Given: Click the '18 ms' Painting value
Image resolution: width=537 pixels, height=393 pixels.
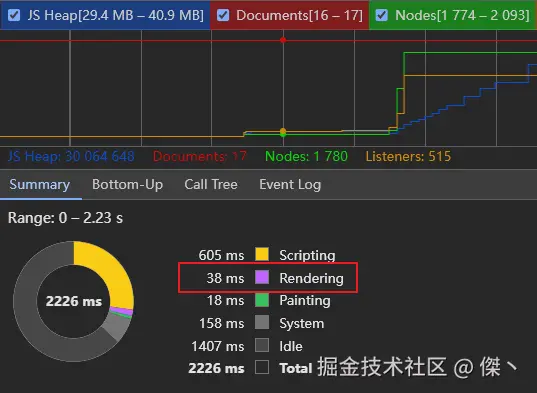Looking at the screenshot, I should (x=225, y=301).
